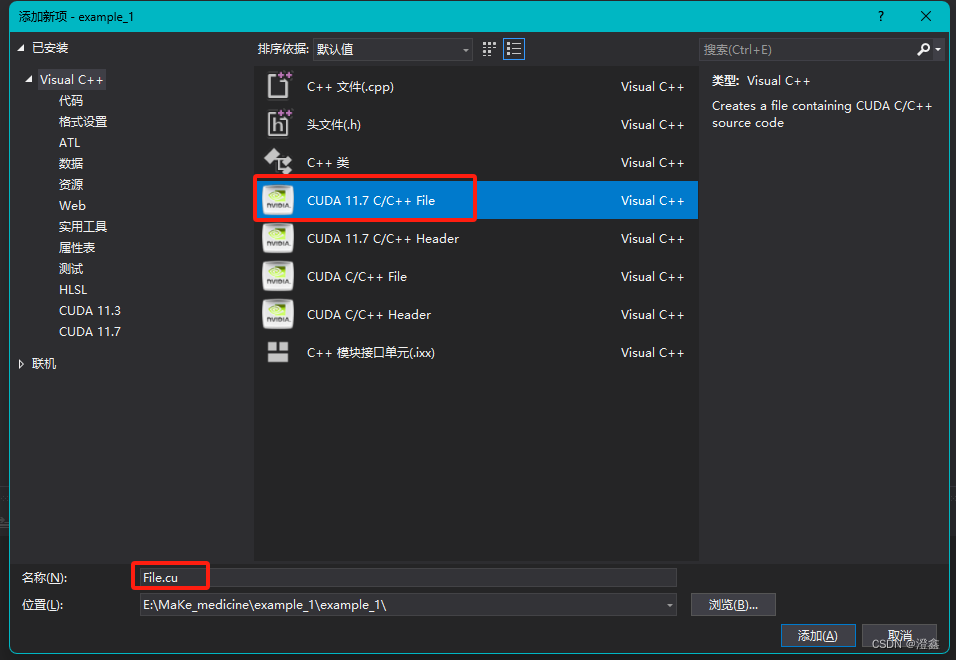Image resolution: width=956 pixels, height=660 pixels.
Task: Select the CUDA 11.3 category
Action: pyautogui.click(x=89, y=310)
